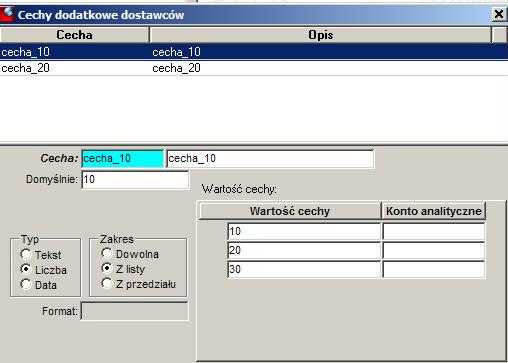
Task: Close the Cechy dodatkowe dostawców window
Action: tap(499, 14)
